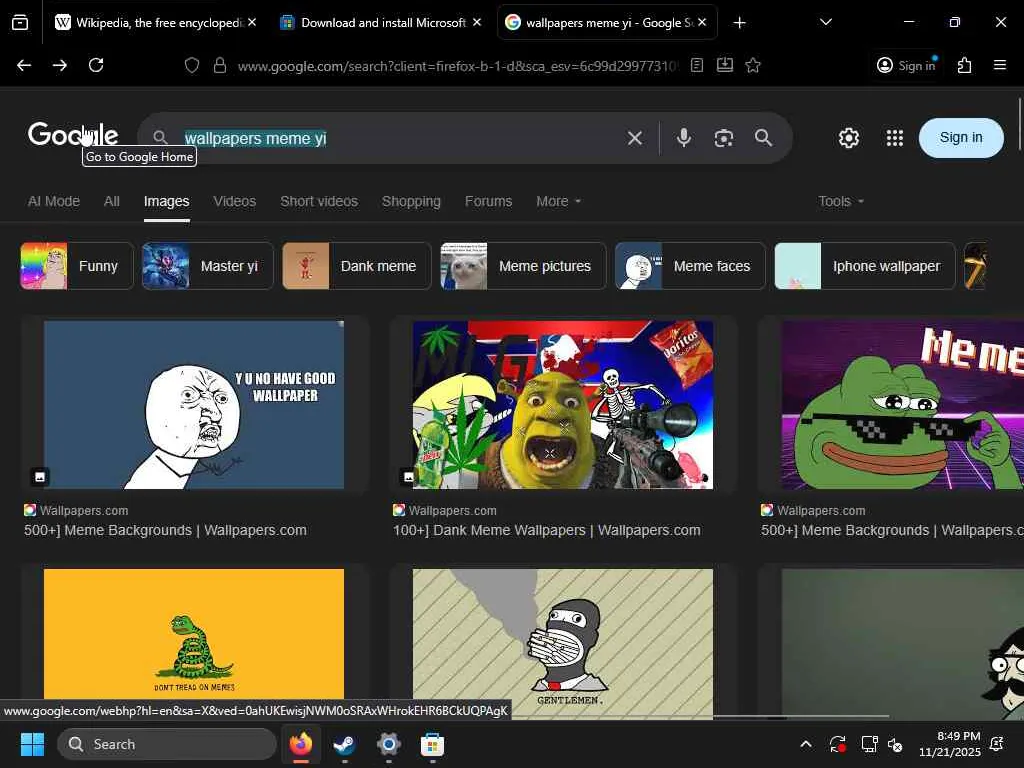
Task: Open Pepe with sunglasses image
Action: click(x=903, y=404)
